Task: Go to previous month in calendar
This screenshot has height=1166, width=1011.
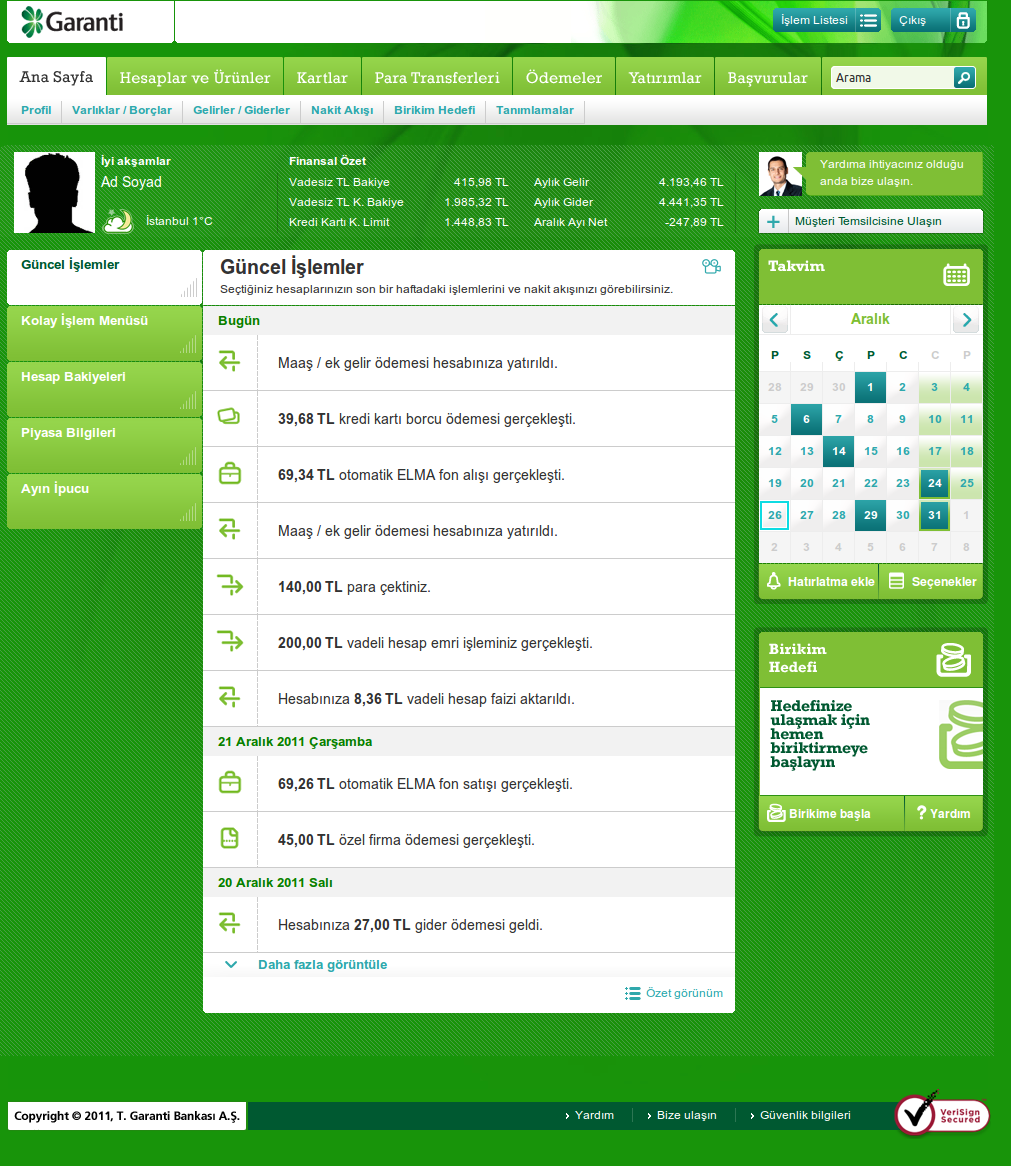Action: tap(774, 320)
